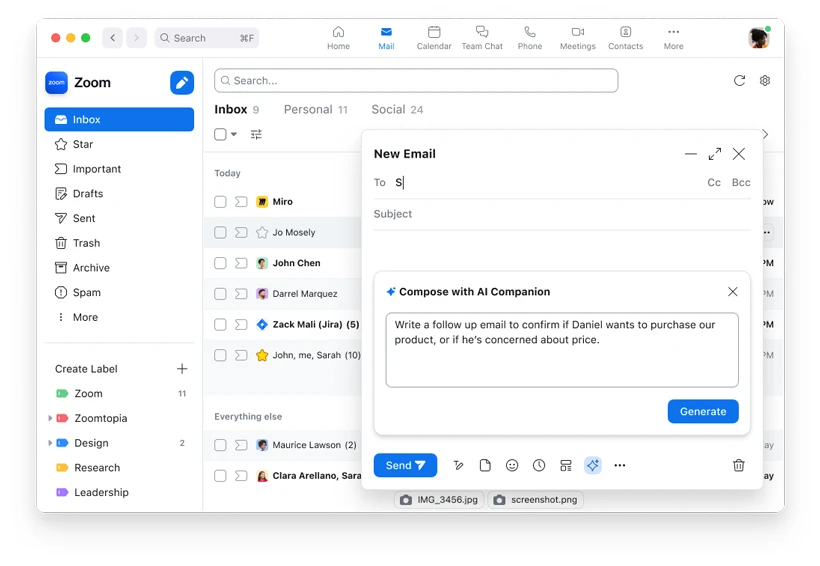Image resolution: width=820 pixels, height=566 pixels.
Task: Open the IMG_3456.jpg attachment
Action: [x=439, y=500]
